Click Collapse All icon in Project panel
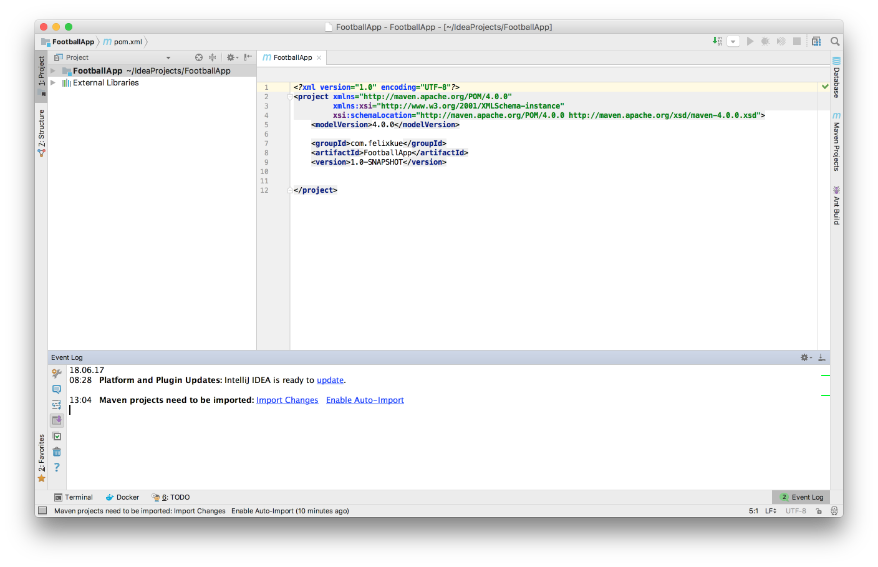The width and height of the screenshot is (878, 567). tap(212, 58)
